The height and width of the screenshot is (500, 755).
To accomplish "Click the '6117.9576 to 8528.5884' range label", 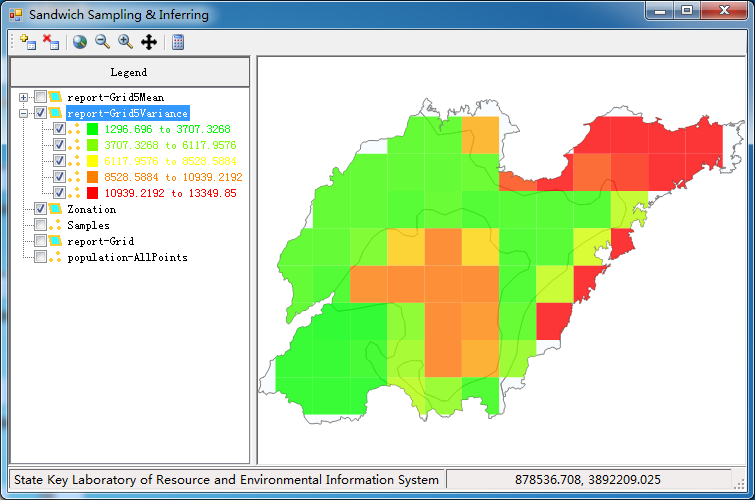I will (170, 161).
